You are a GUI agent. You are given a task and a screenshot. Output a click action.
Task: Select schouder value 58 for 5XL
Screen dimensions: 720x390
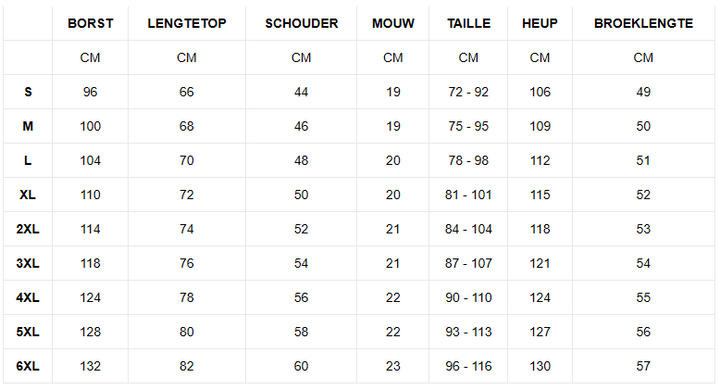point(301,332)
